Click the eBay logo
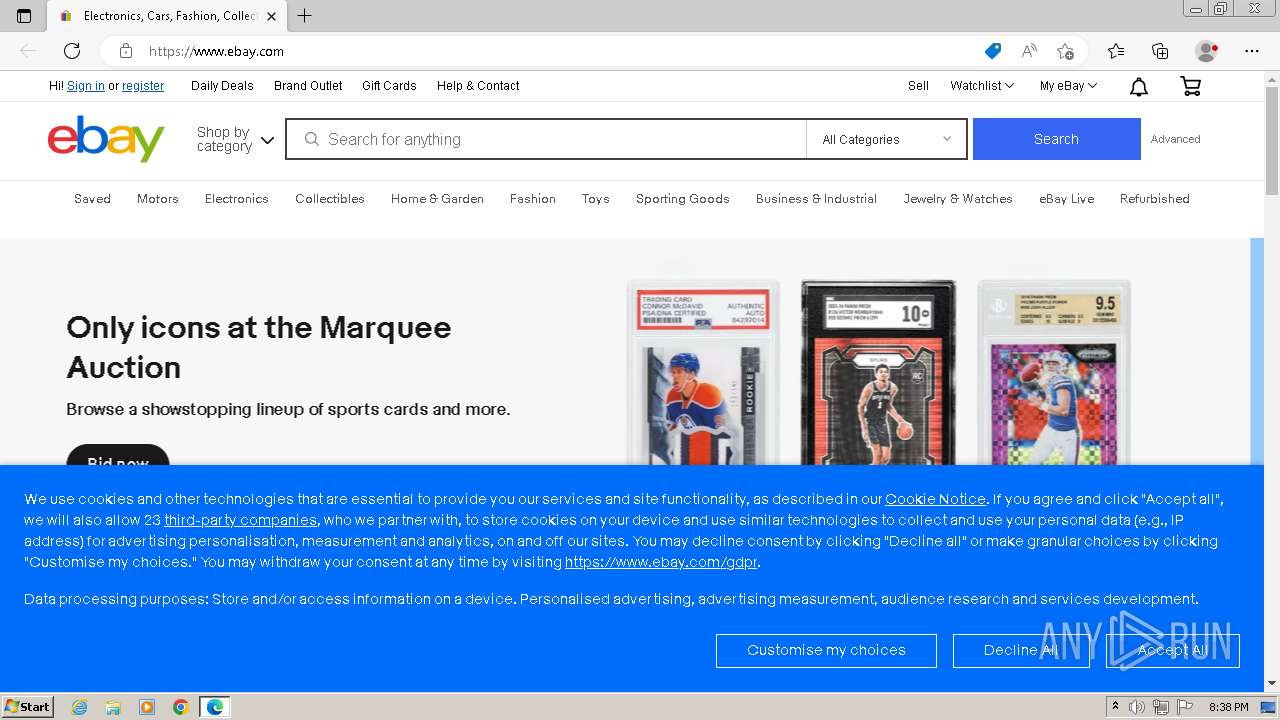The width and height of the screenshot is (1280, 720). pos(106,139)
